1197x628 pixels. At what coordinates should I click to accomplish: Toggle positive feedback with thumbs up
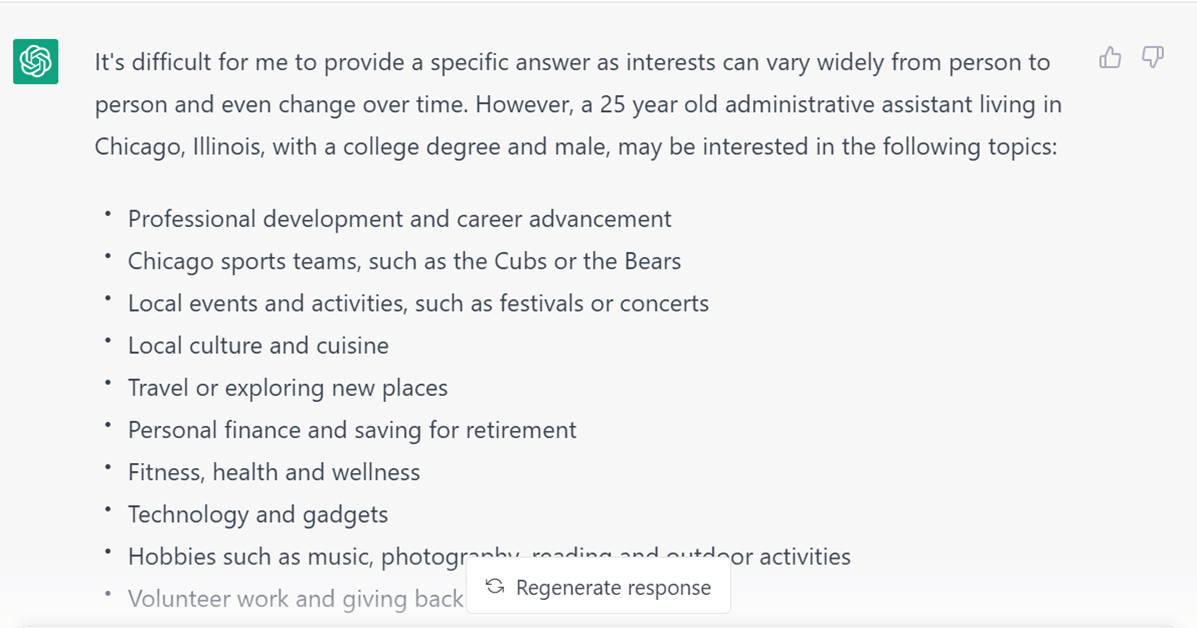coord(1110,58)
